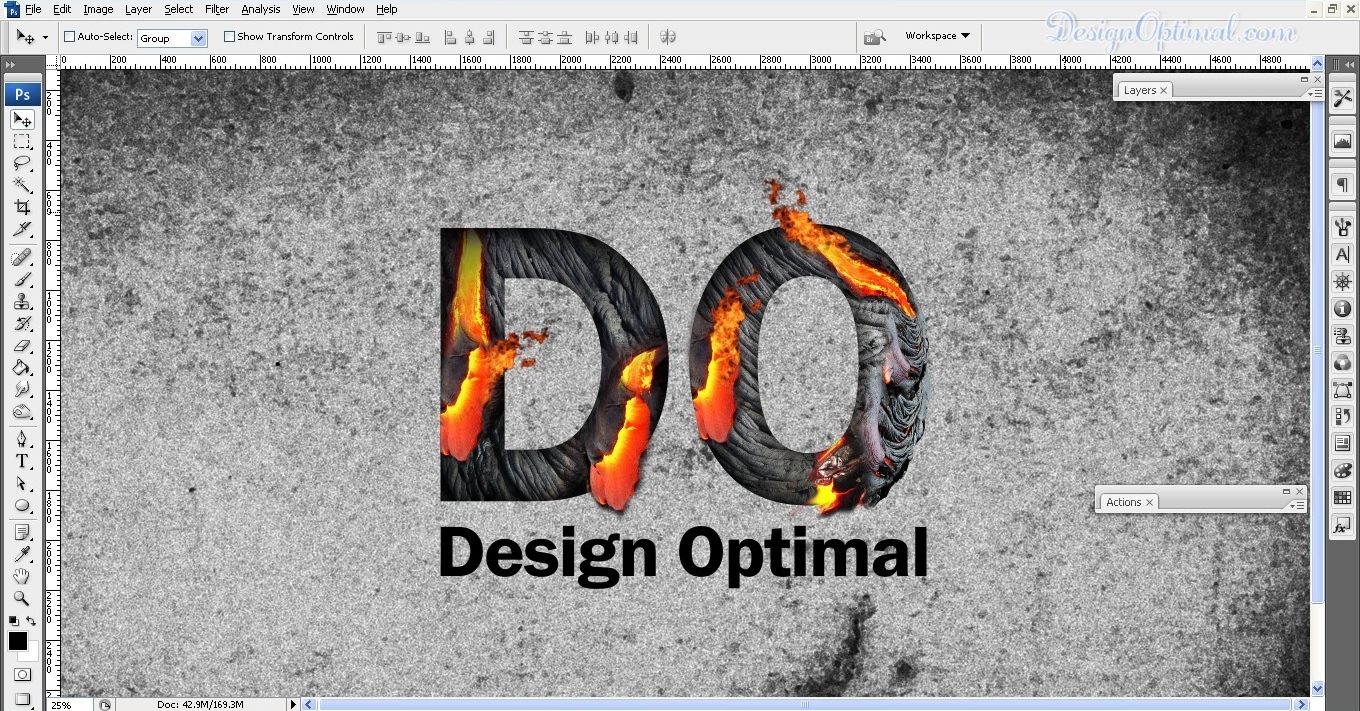The width and height of the screenshot is (1360, 711).
Task: Open the Workspace dropdown menu
Action: click(937, 36)
